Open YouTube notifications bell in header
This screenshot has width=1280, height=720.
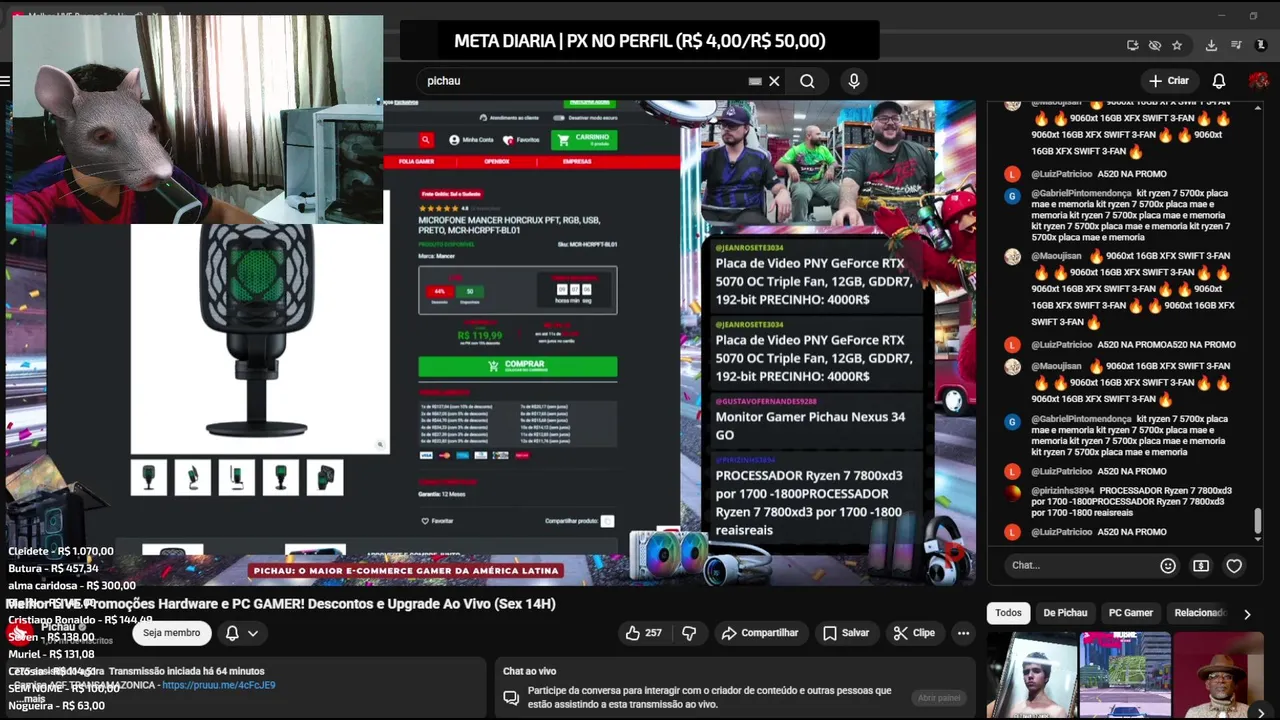pyautogui.click(x=1218, y=81)
